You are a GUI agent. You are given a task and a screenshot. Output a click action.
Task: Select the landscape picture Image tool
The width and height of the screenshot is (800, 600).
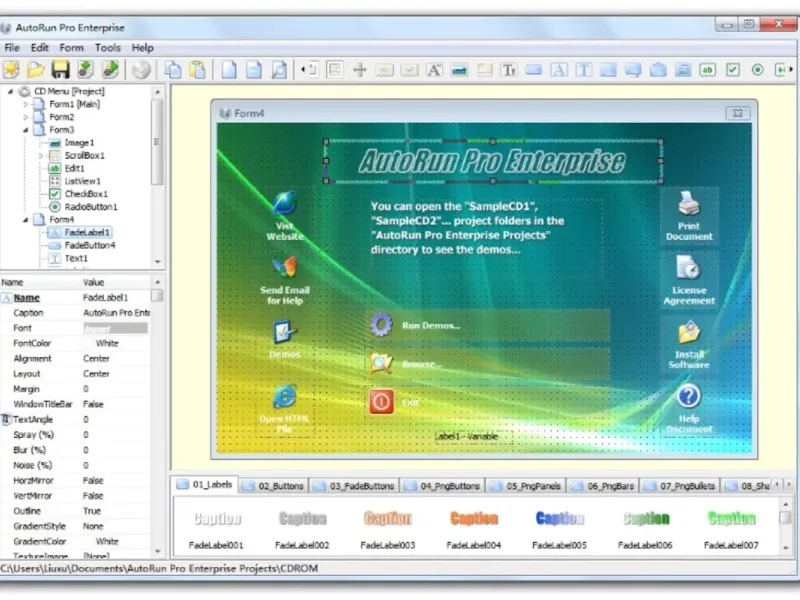click(x=459, y=70)
